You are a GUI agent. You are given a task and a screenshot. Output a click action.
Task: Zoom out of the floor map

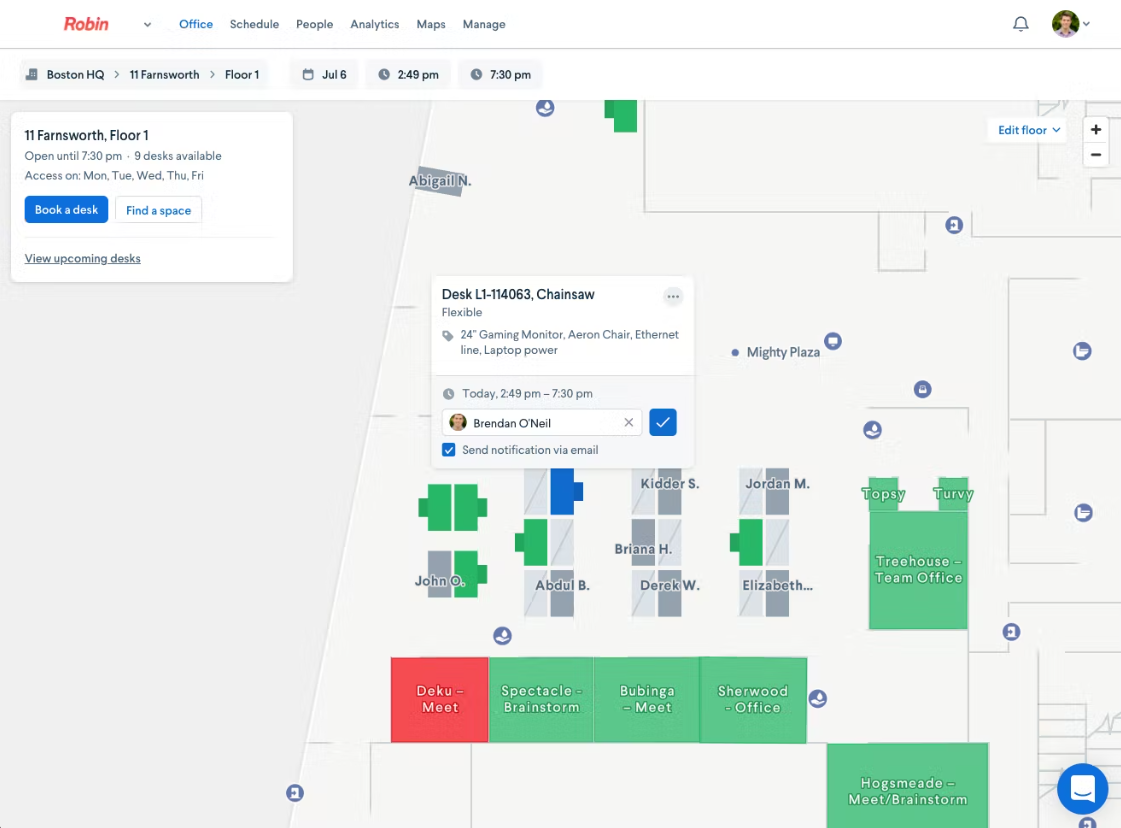[x=1095, y=154]
